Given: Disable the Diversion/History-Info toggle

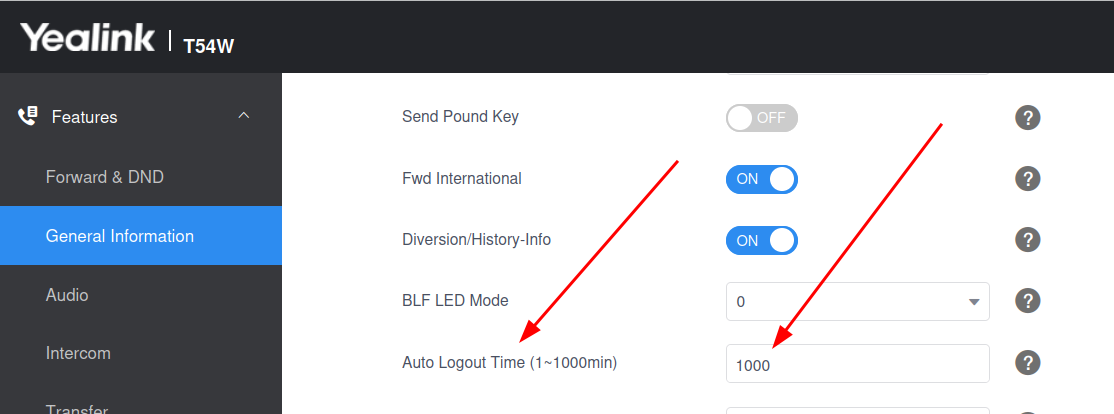Looking at the screenshot, I should coord(762,241).
